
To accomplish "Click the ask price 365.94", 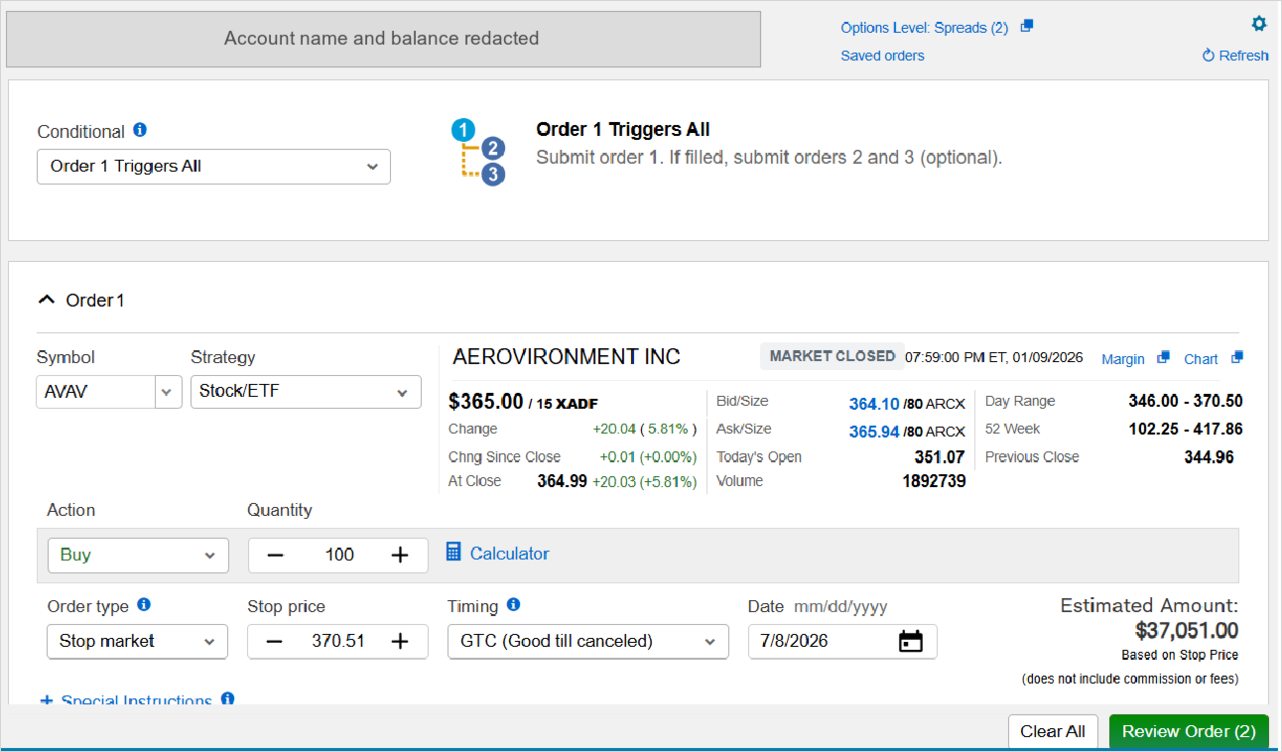I will click(874, 432).
